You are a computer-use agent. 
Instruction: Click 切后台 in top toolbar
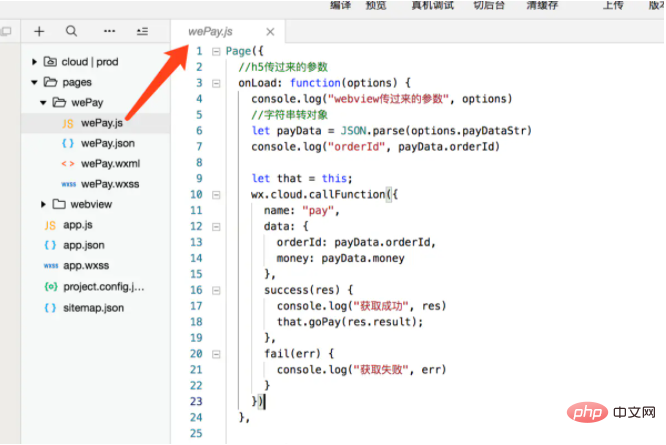coord(489,5)
